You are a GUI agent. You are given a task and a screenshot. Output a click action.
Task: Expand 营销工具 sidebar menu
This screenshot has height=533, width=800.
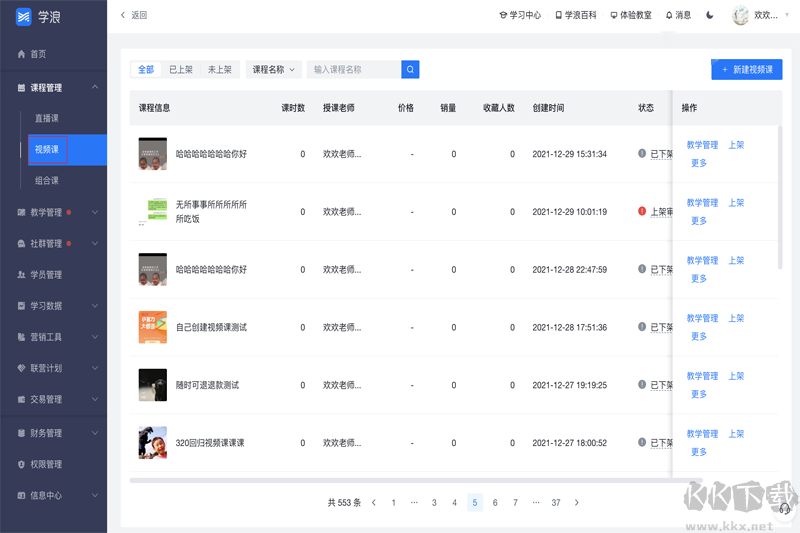click(53, 337)
